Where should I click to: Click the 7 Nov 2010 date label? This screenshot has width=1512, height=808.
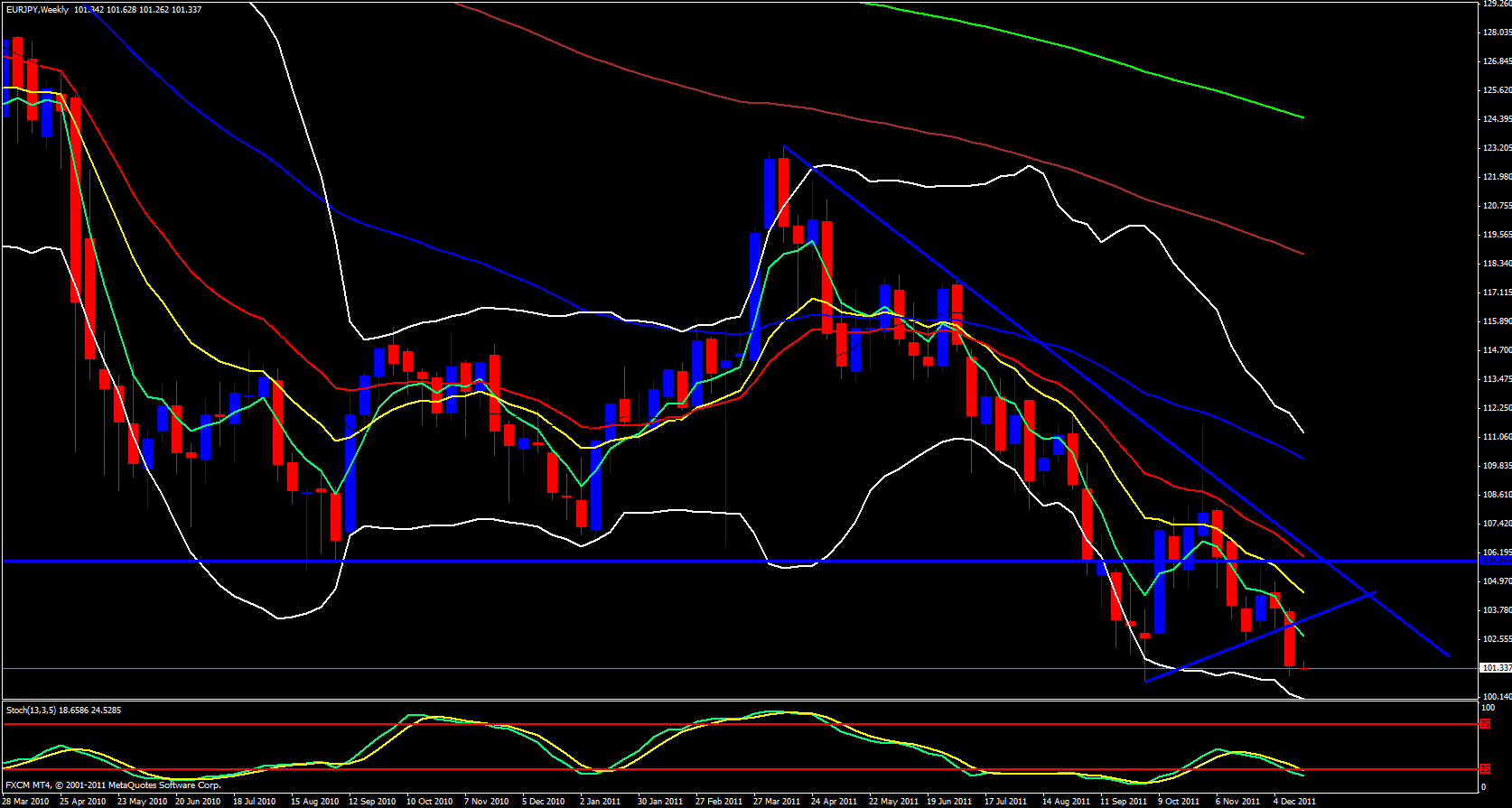[488, 802]
